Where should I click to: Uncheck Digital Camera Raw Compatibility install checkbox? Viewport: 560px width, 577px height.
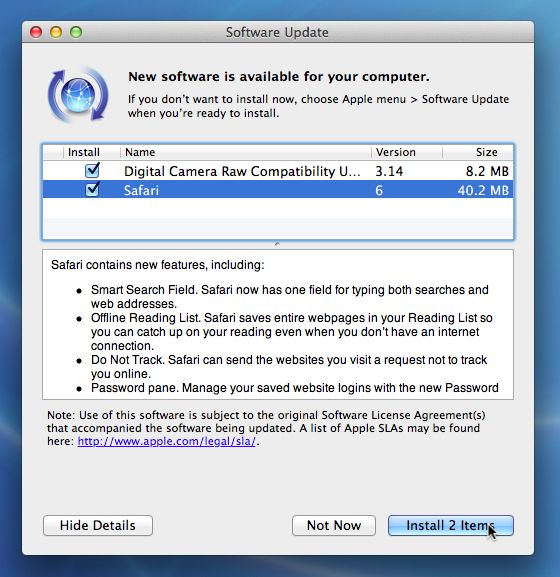[x=92, y=171]
